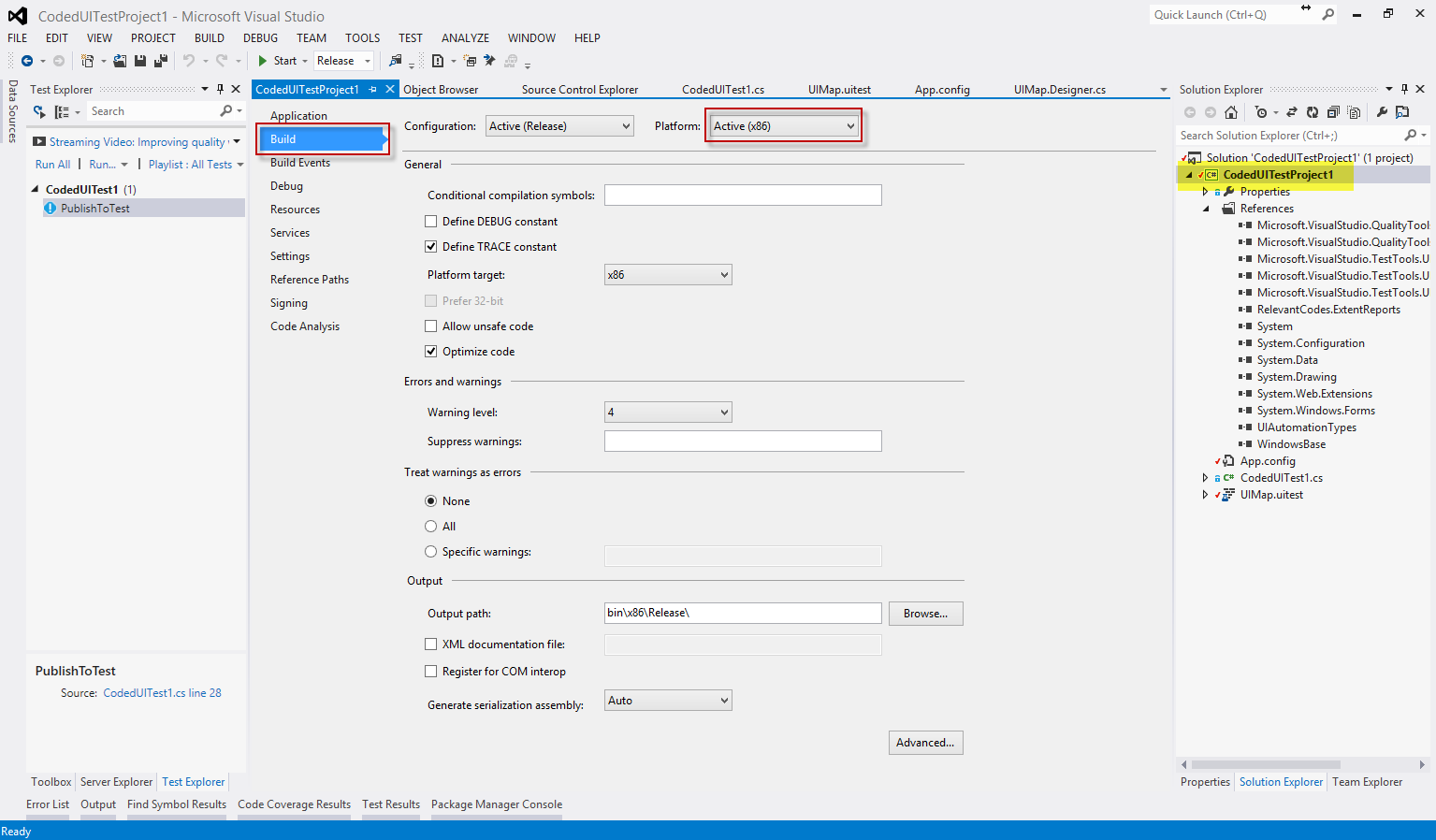Click the Refresh icon in Solution Explorer

(x=1313, y=112)
